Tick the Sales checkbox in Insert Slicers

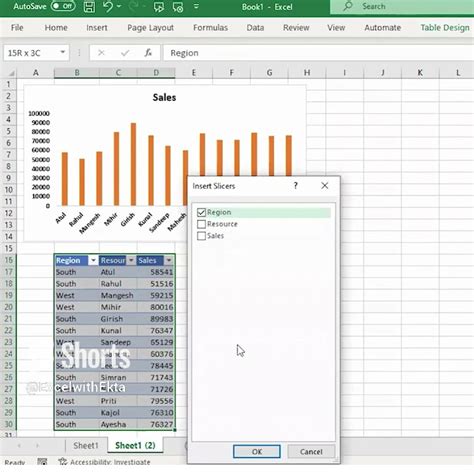(x=201, y=236)
